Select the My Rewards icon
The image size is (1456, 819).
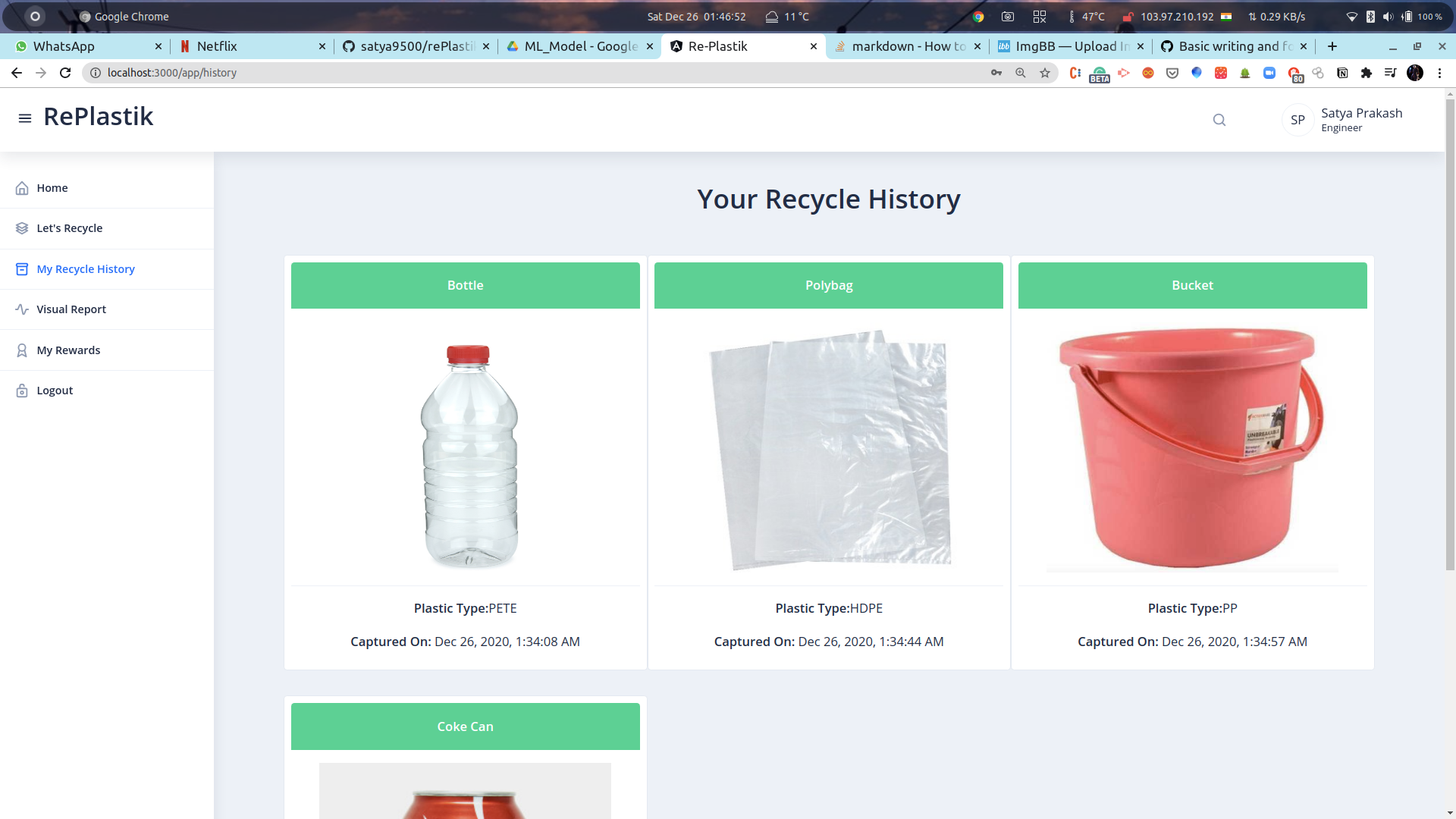click(x=21, y=349)
